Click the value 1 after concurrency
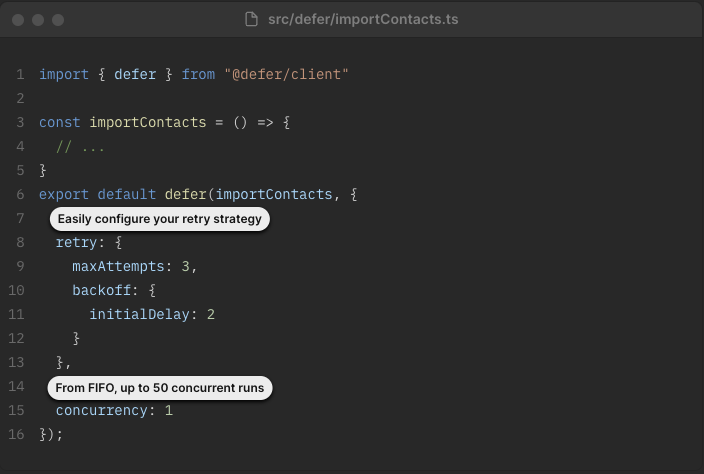 pyautogui.click(x=169, y=410)
